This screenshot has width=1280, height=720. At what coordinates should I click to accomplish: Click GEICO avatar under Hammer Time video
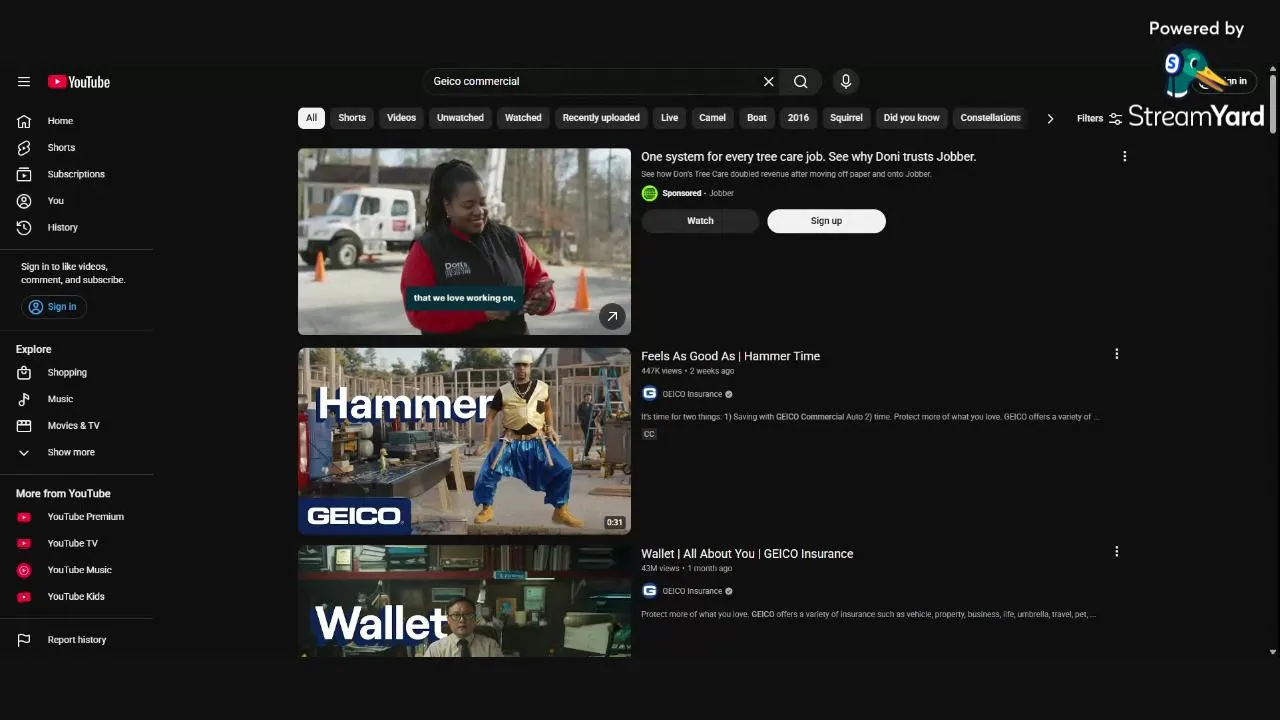point(649,394)
